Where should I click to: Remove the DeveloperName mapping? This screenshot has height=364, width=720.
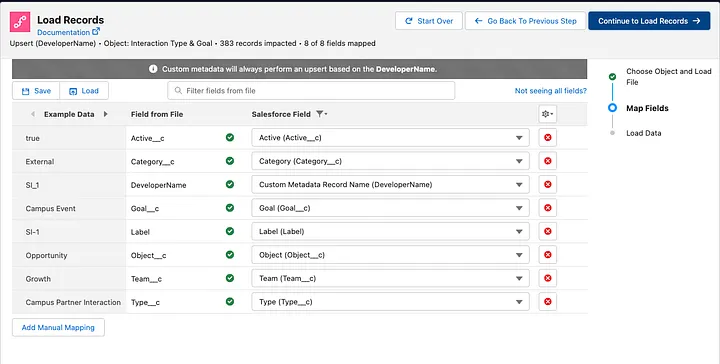point(547,184)
